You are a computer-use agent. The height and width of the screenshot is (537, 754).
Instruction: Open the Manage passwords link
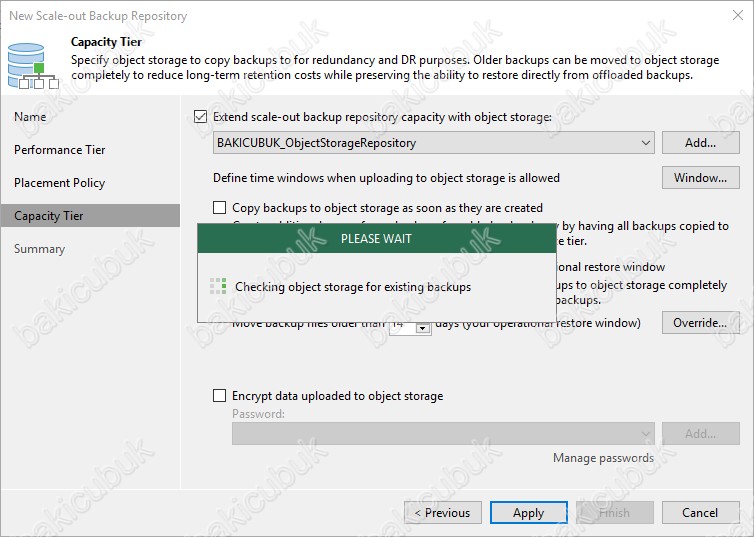click(603, 458)
